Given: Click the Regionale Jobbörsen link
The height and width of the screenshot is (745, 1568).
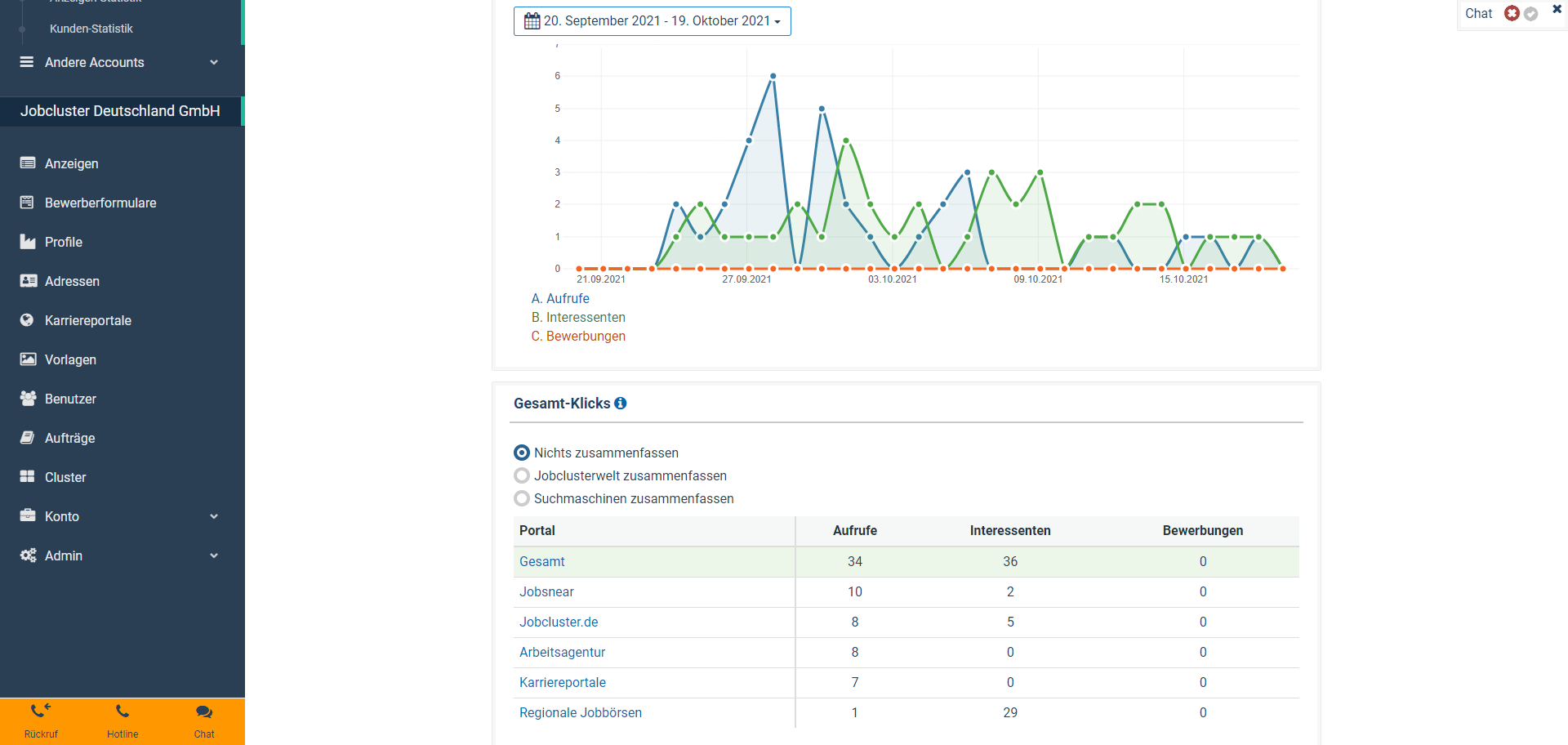Looking at the screenshot, I should 580,713.
